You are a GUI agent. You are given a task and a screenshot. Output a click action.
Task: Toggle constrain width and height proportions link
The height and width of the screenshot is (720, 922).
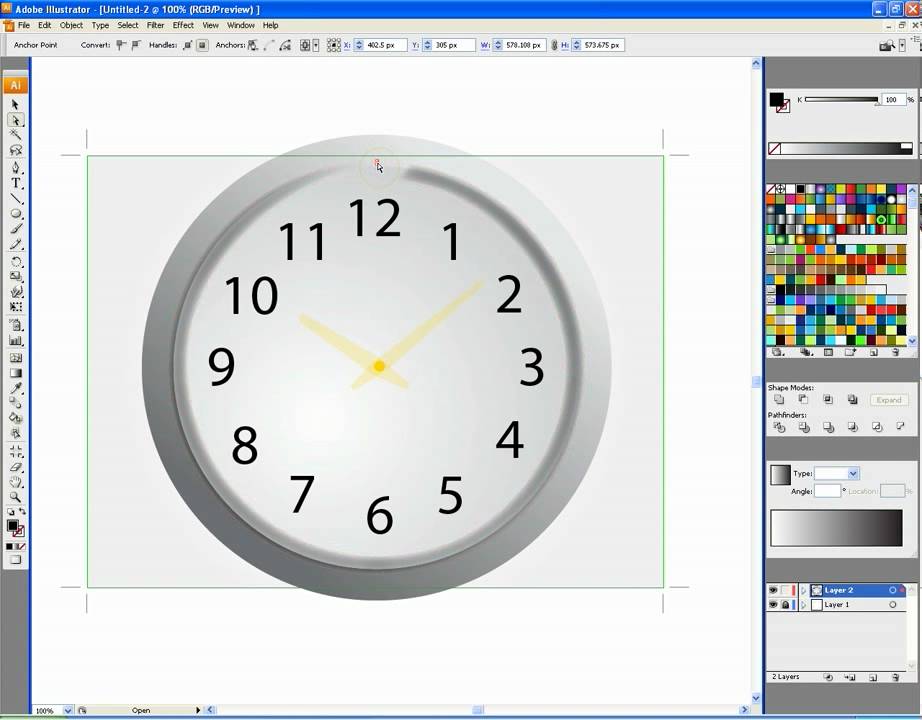pyautogui.click(x=554, y=45)
